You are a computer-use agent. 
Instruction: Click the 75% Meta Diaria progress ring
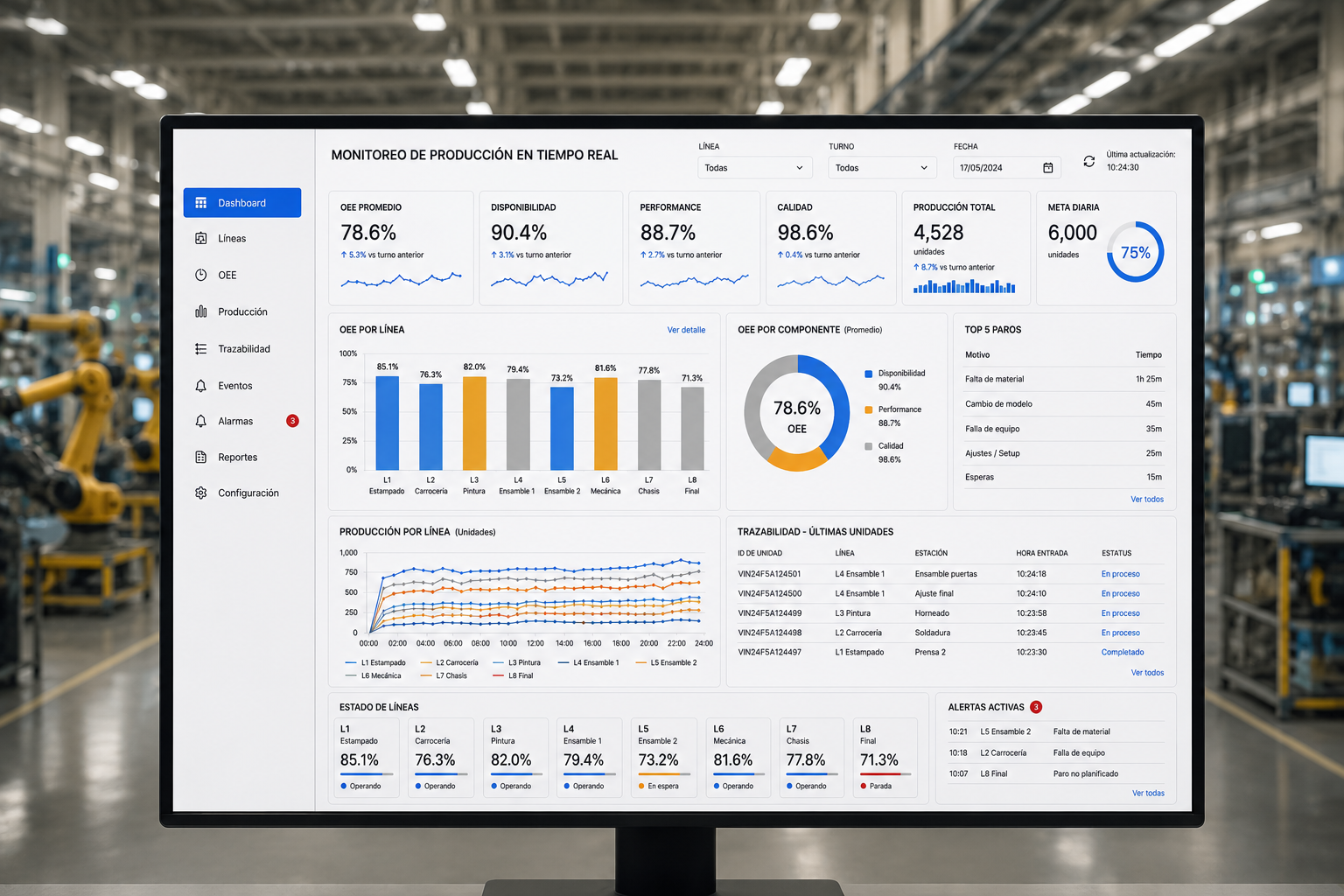pos(1135,253)
